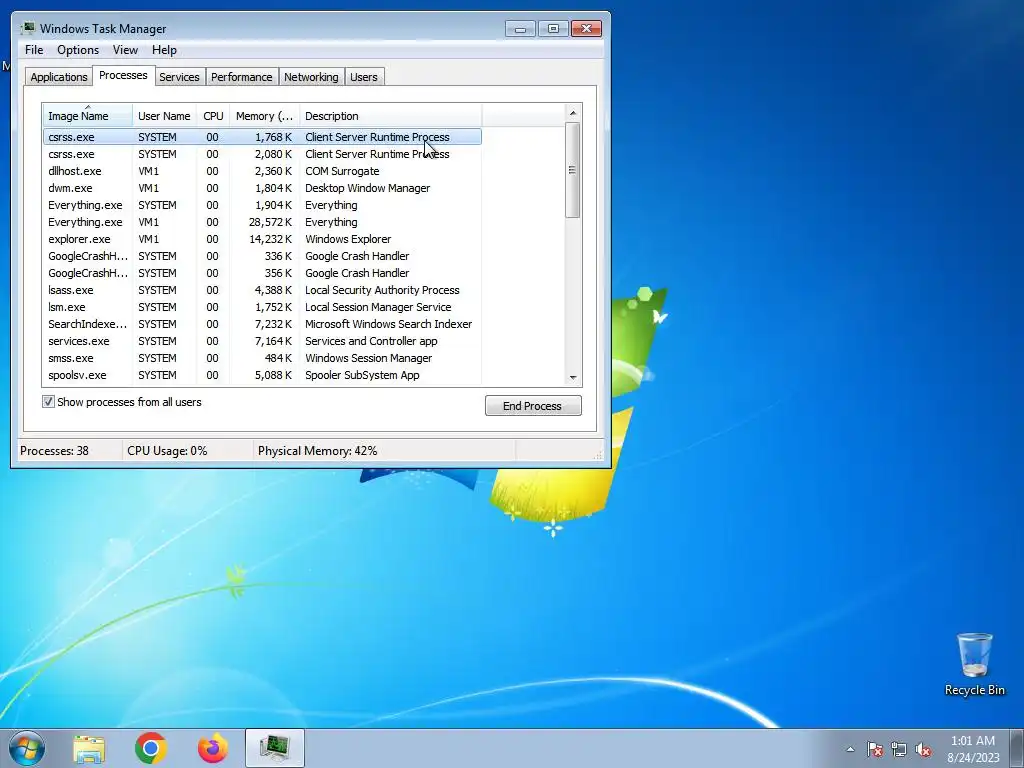Open the View menu
The image size is (1024, 768).
125,50
